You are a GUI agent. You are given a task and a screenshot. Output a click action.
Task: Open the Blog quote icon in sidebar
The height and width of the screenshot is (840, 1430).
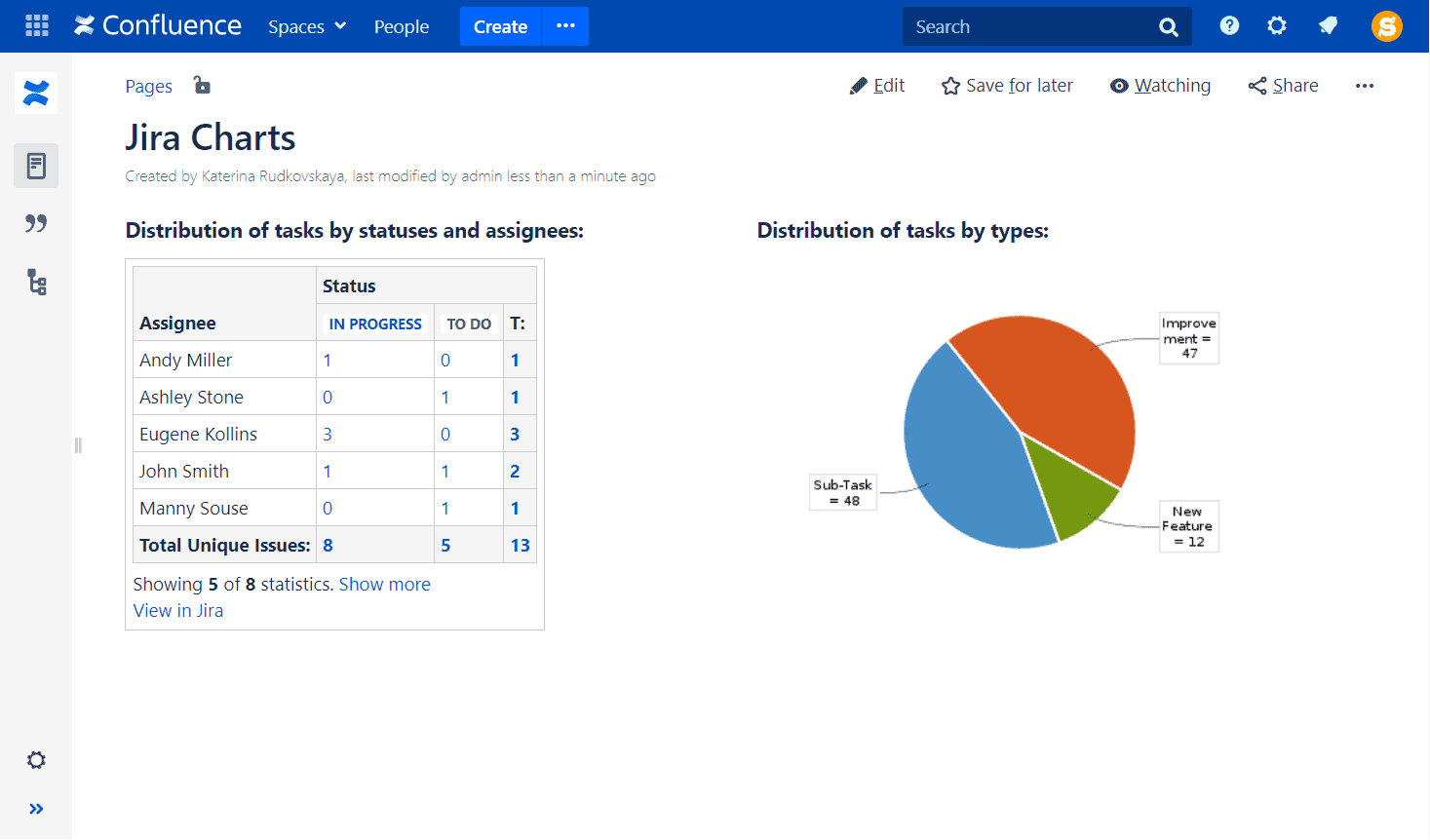tap(36, 224)
